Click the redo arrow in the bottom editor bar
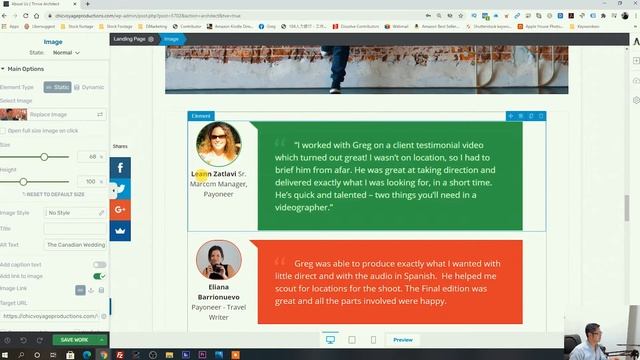 (x=40, y=340)
